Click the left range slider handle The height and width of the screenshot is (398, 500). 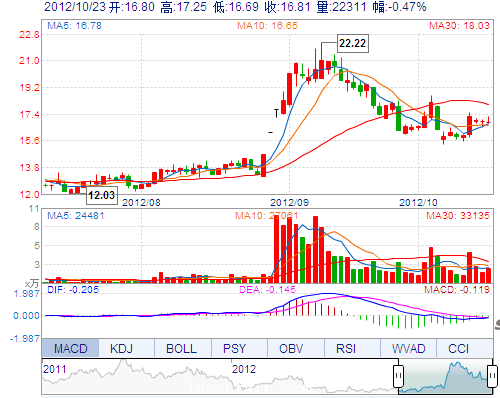398,376
